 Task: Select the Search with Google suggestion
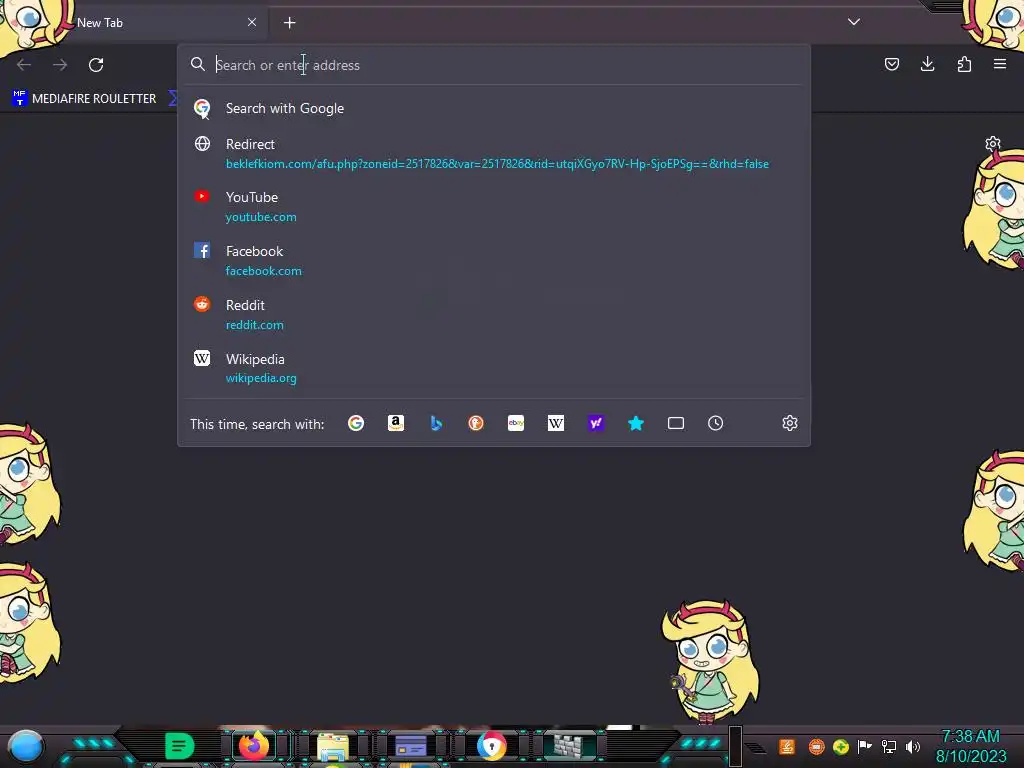click(x=494, y=108)
